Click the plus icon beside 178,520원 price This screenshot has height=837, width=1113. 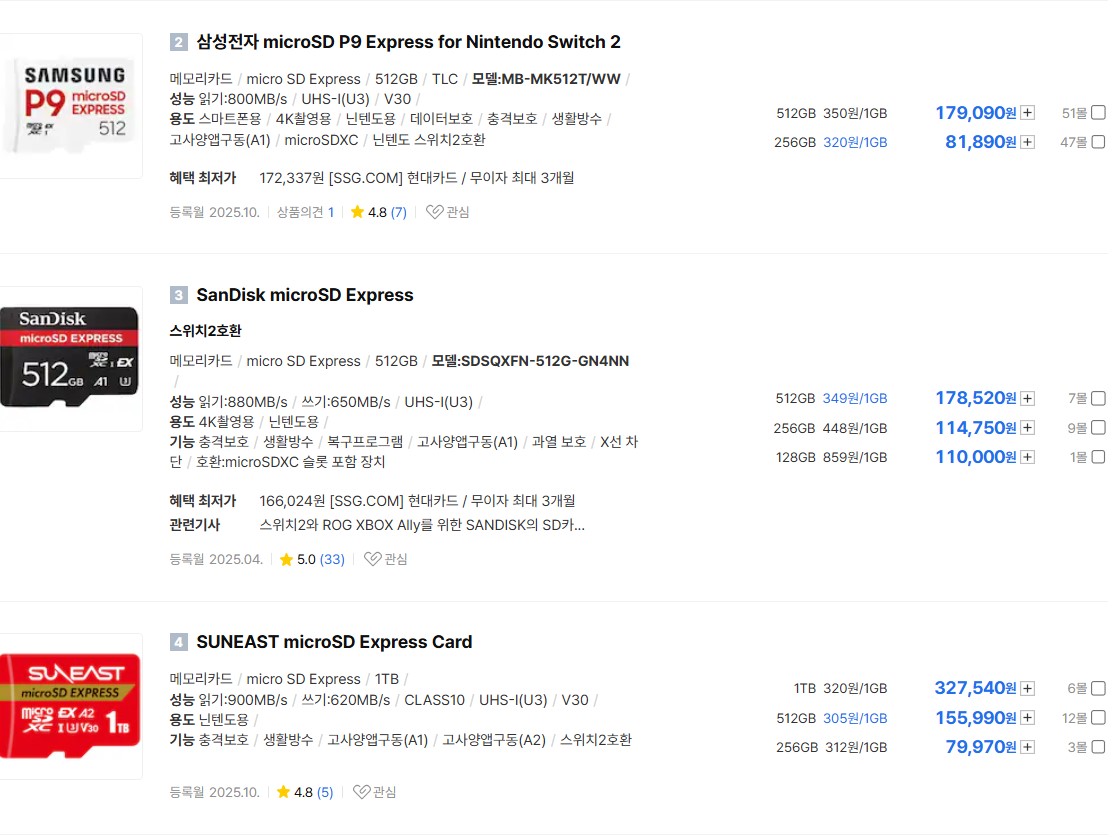click(1027, 398)
